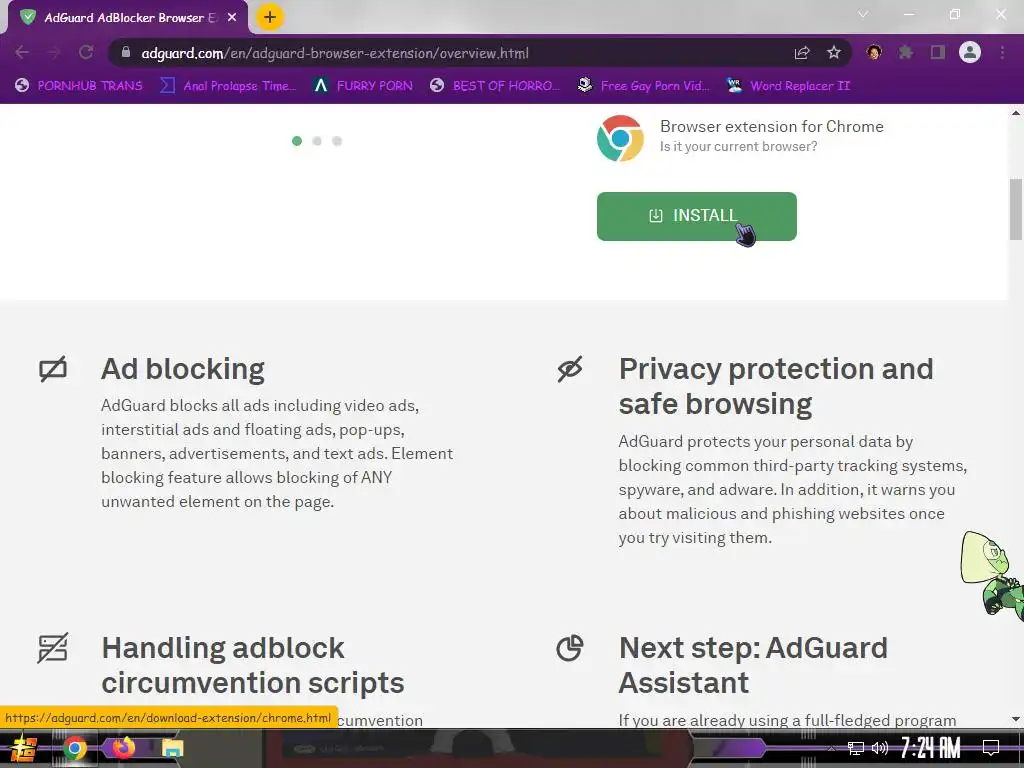The width and height of the screenshot is (1024, 768).
Task: Click Handling adblock circumvention scripts heading
Action: click(253, 665)
